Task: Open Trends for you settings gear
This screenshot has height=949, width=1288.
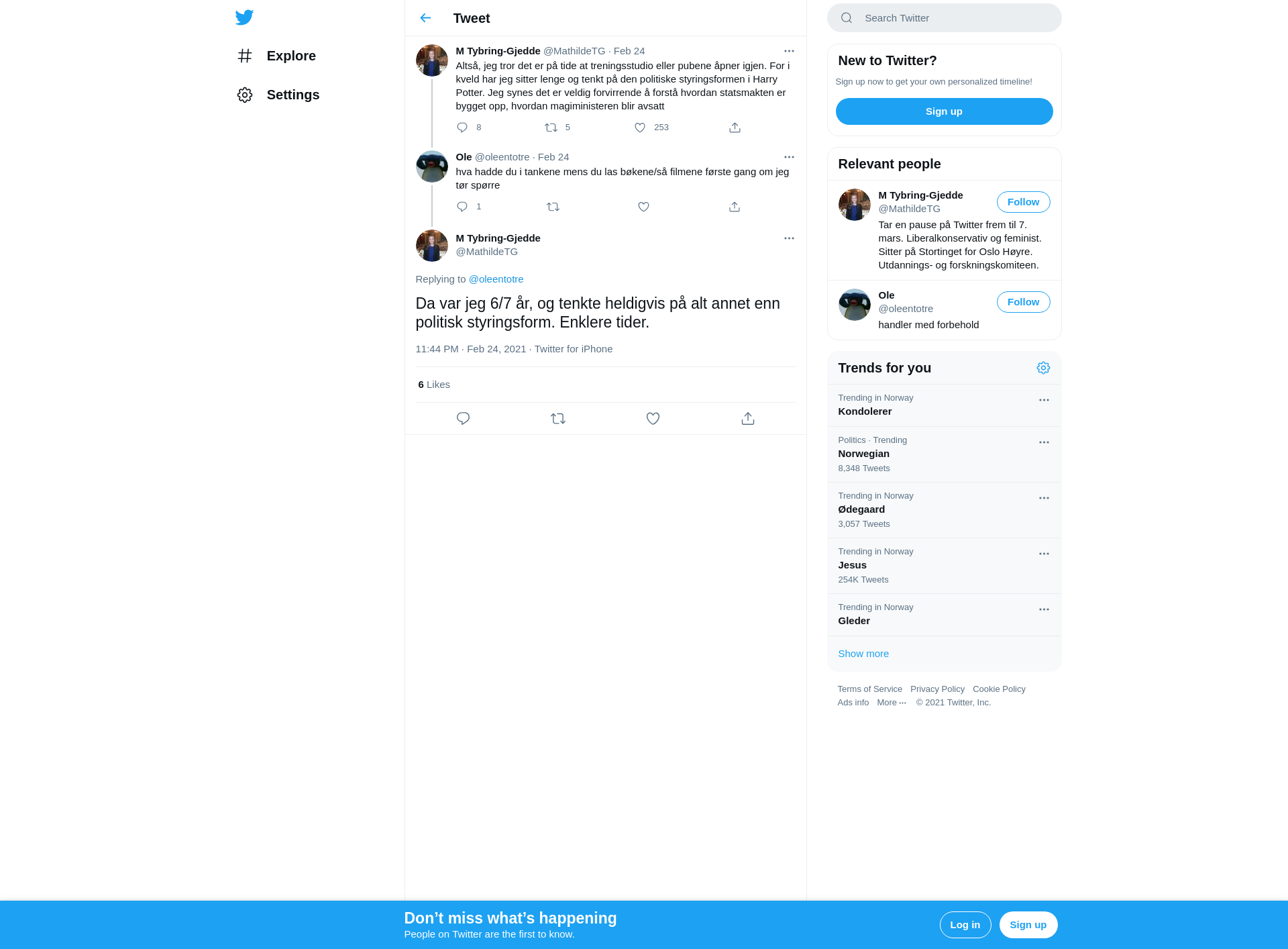Action: coord(1043,368)
